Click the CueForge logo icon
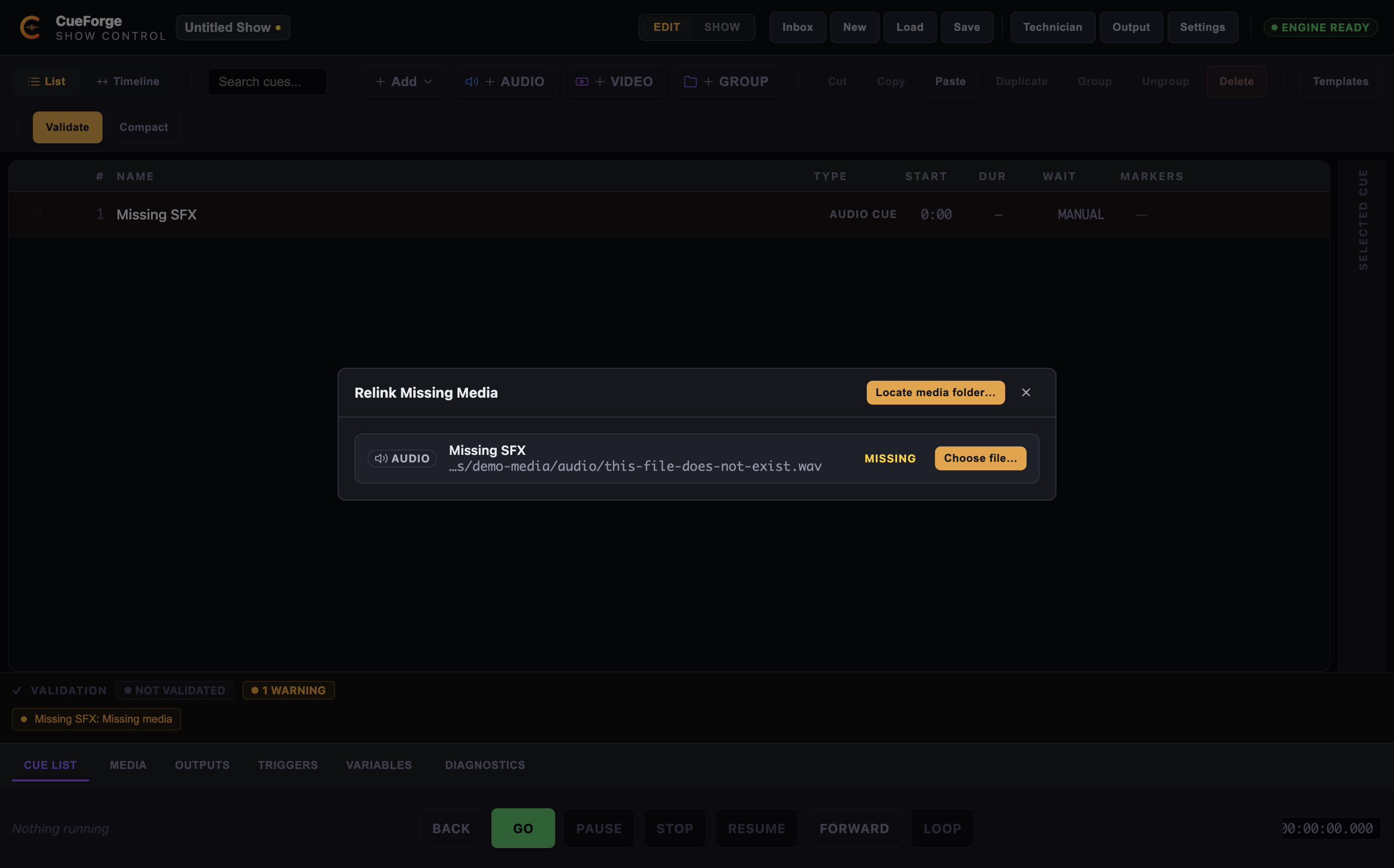Image resolution: width=1394 pixels, height=868 pixels. tap(30, 27)
